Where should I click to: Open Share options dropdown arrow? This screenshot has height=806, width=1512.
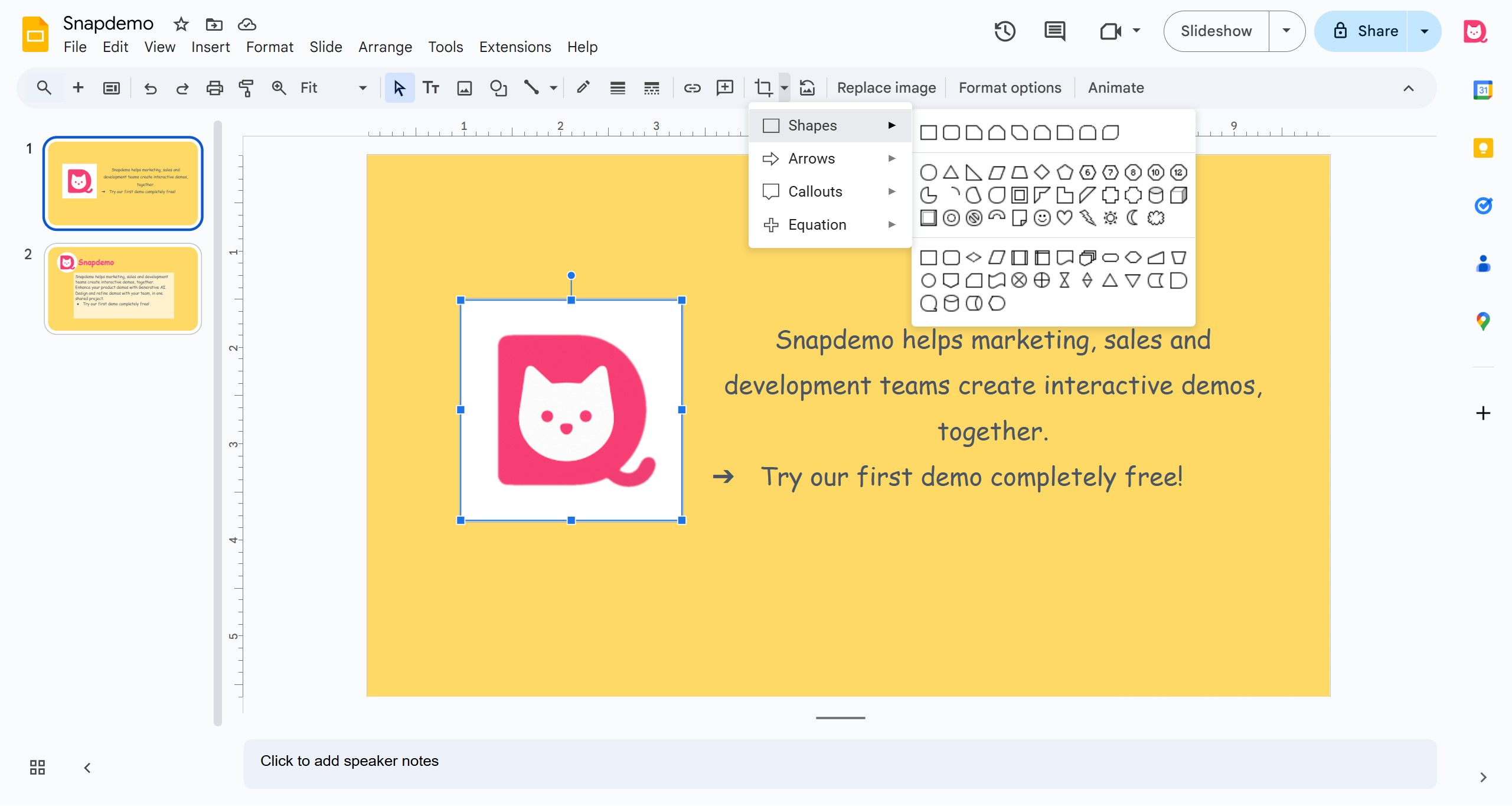tap(1425, 31)
